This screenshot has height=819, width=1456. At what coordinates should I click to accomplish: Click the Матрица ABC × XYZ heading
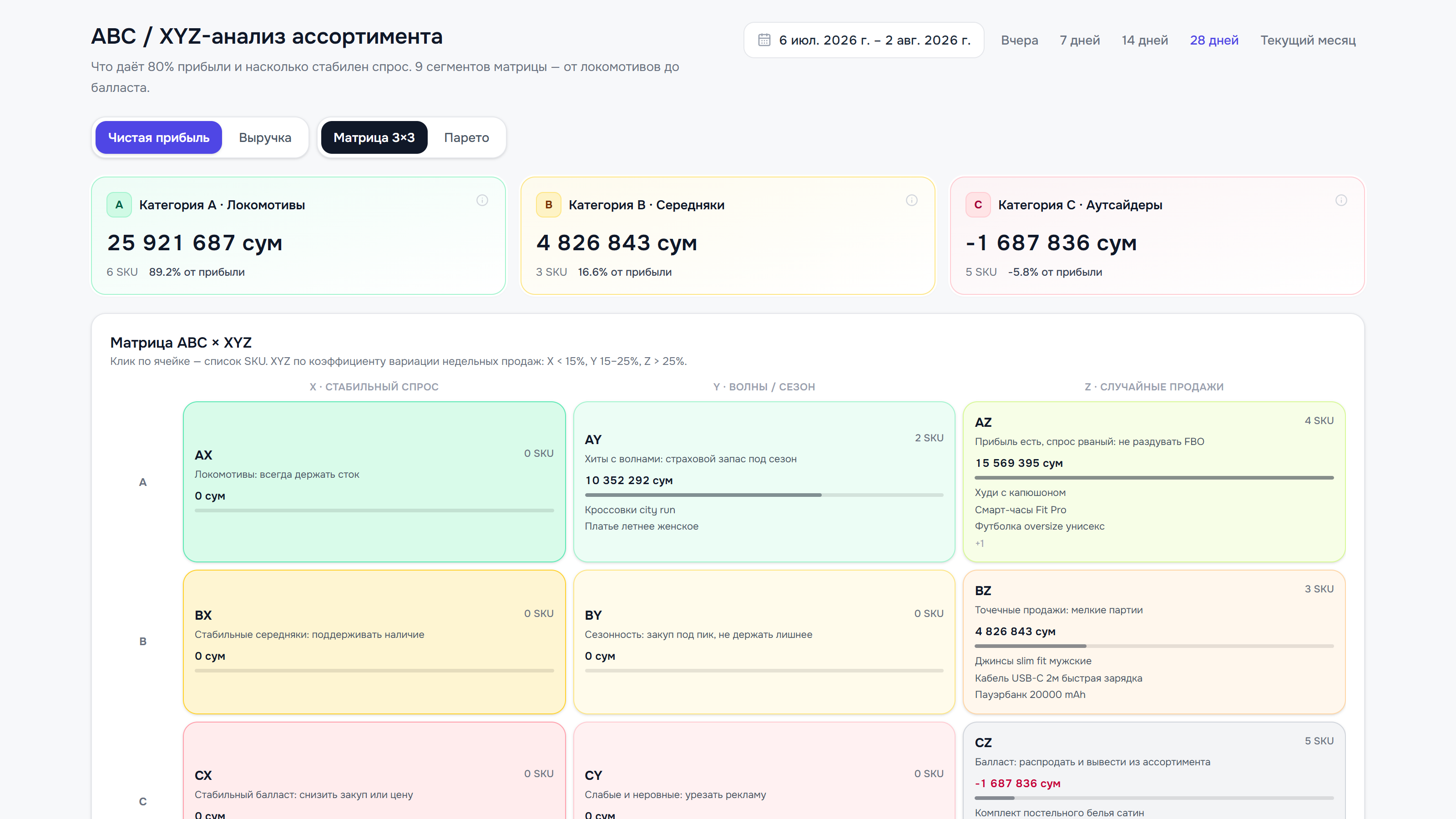point(181,343)
